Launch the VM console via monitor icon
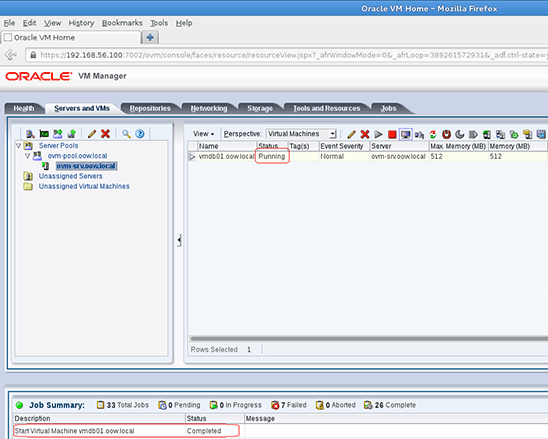548x439 pixels. (405, 134)
